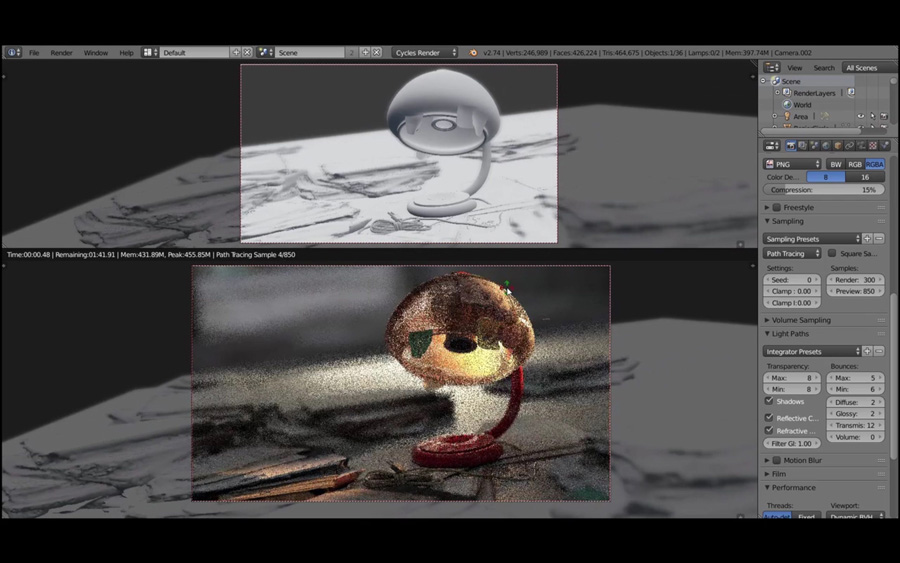Expand the Volume Sampling panel

click(801, 320)
